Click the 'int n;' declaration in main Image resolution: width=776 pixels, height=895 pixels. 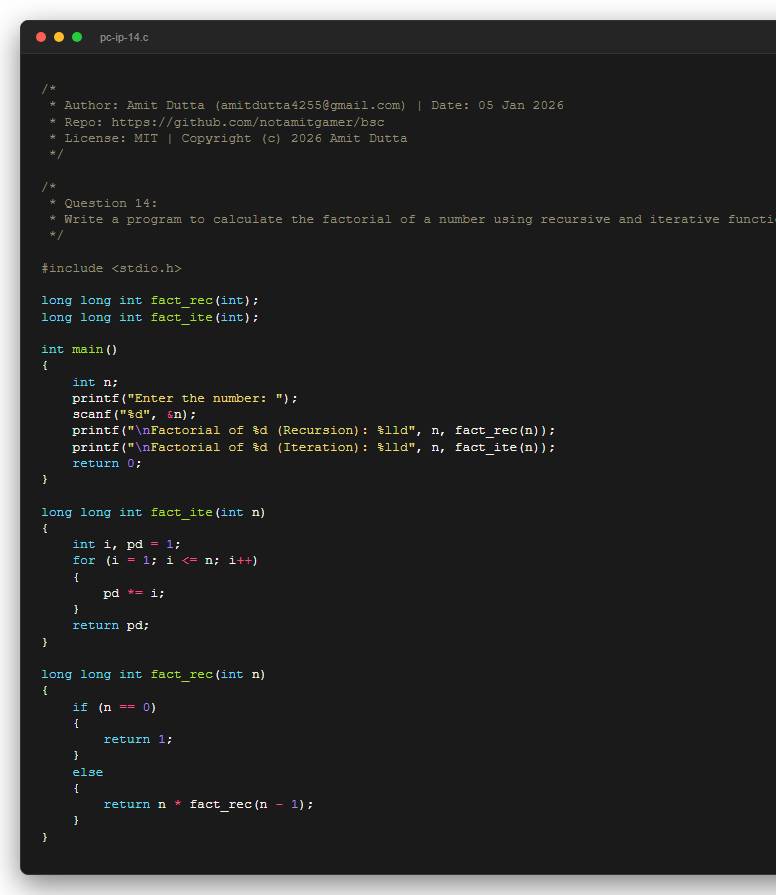(x=95, y=382)
